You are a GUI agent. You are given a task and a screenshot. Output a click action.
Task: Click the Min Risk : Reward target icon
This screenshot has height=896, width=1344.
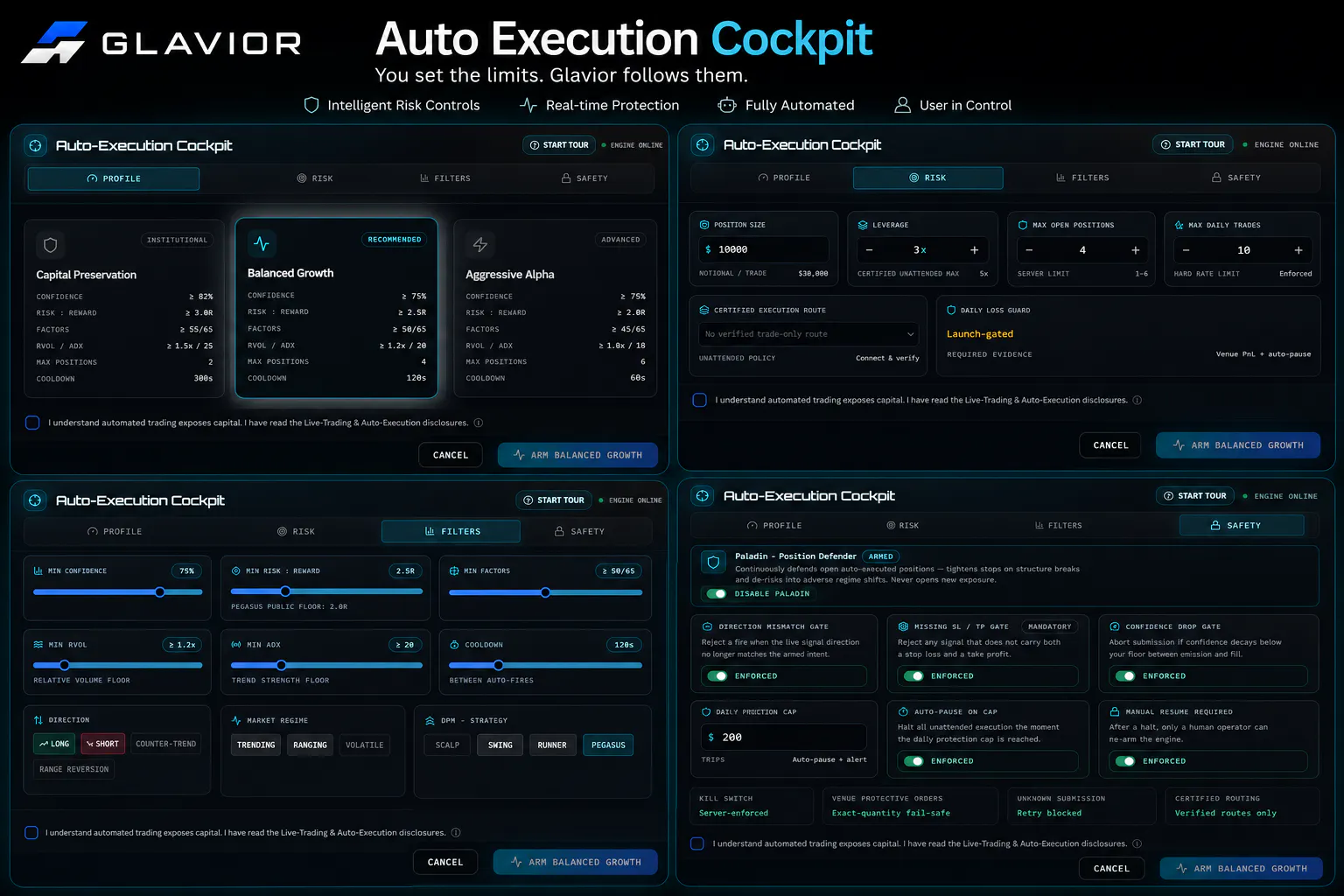236,570
